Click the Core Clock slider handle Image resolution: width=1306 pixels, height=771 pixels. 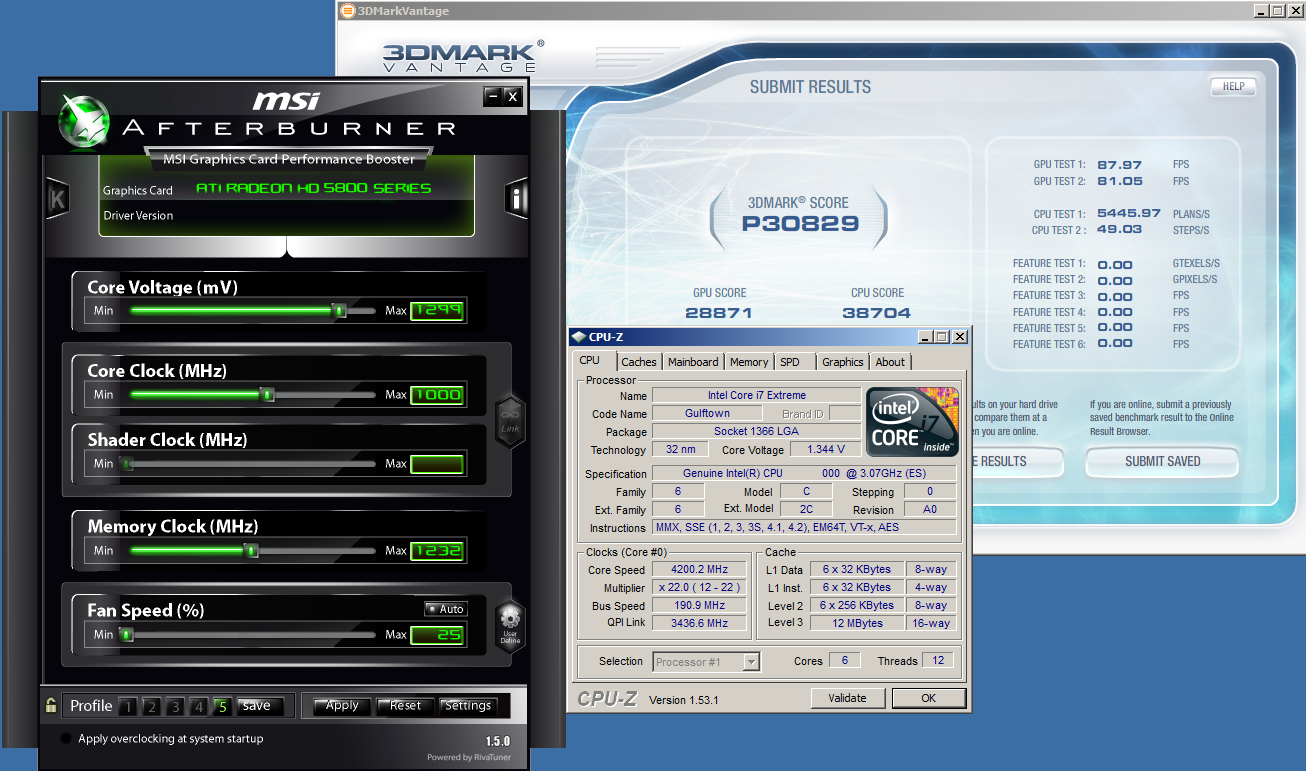tap(267, 395)
